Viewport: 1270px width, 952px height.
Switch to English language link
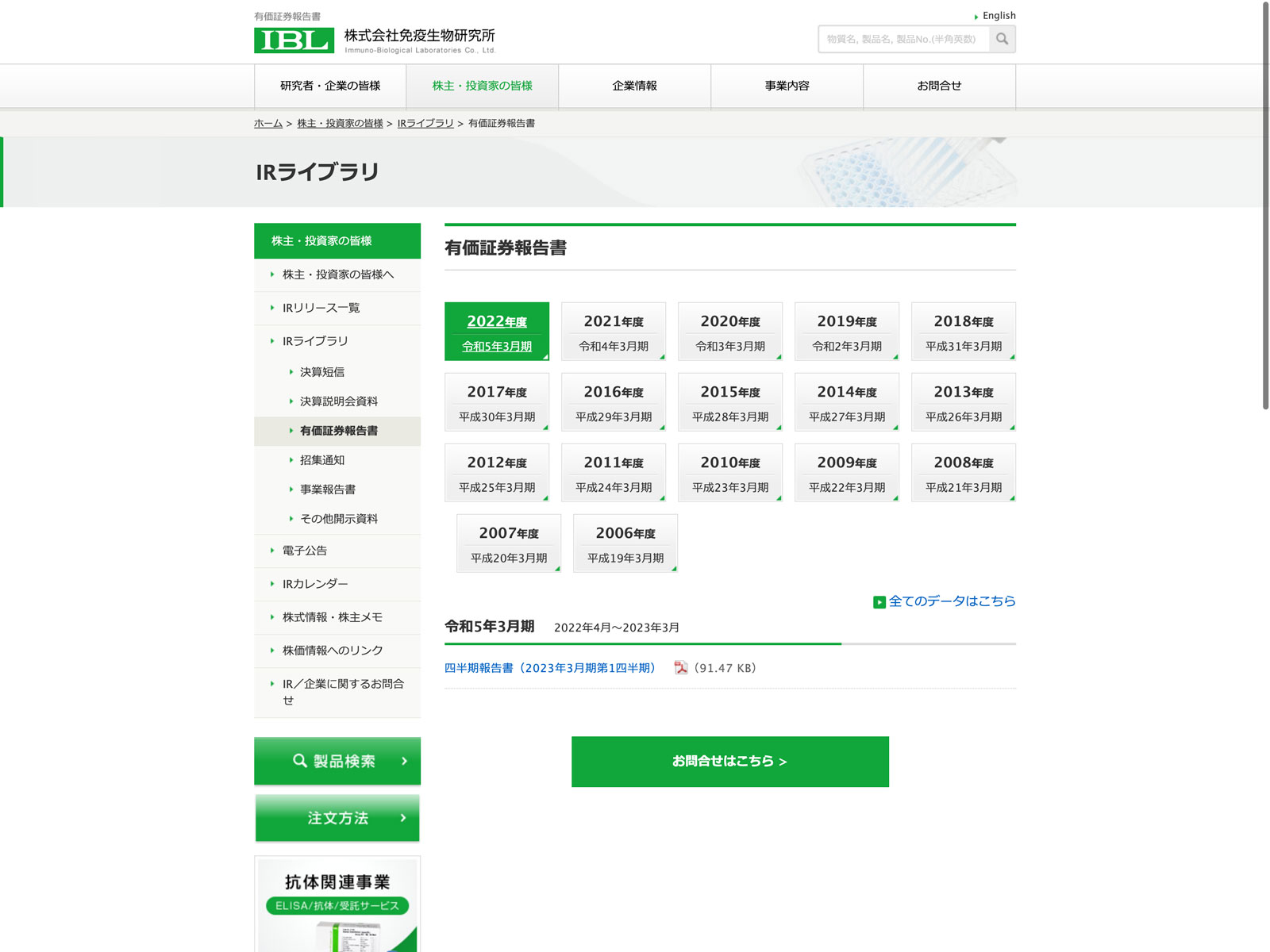tap(999, 16)
